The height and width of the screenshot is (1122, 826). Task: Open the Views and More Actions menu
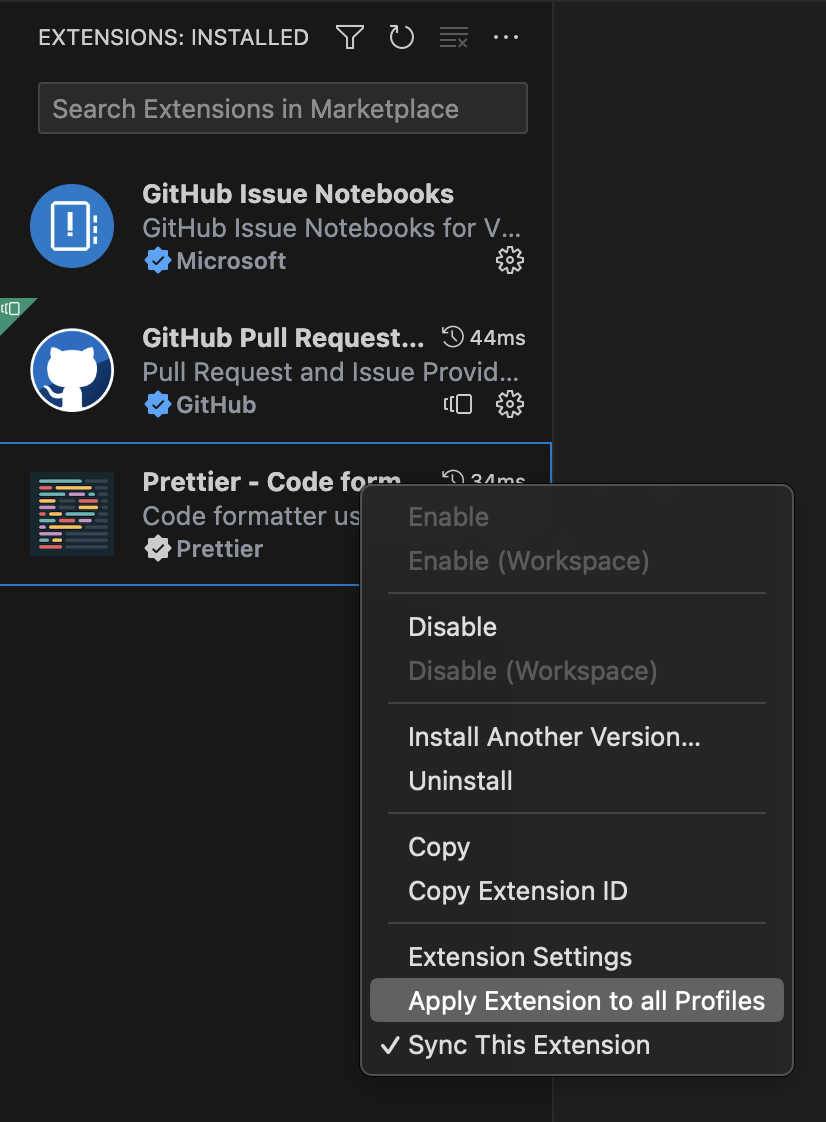tap(506, 37)
